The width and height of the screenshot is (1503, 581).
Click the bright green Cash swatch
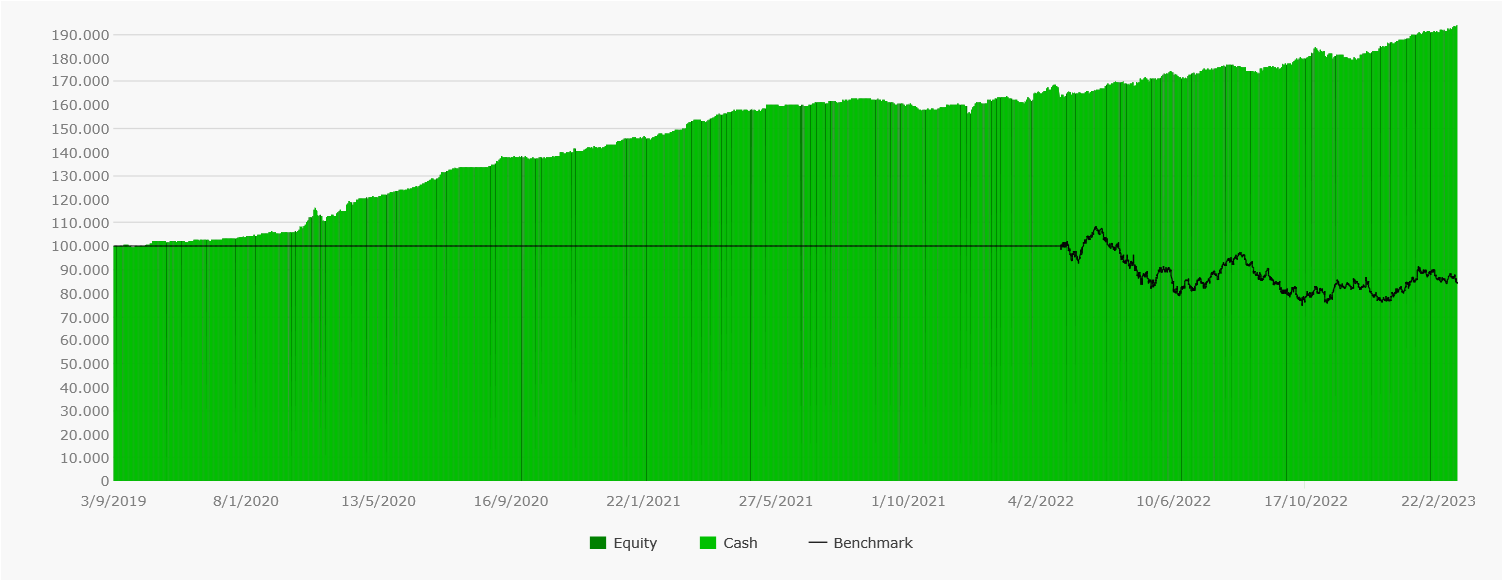pos(708,543)
